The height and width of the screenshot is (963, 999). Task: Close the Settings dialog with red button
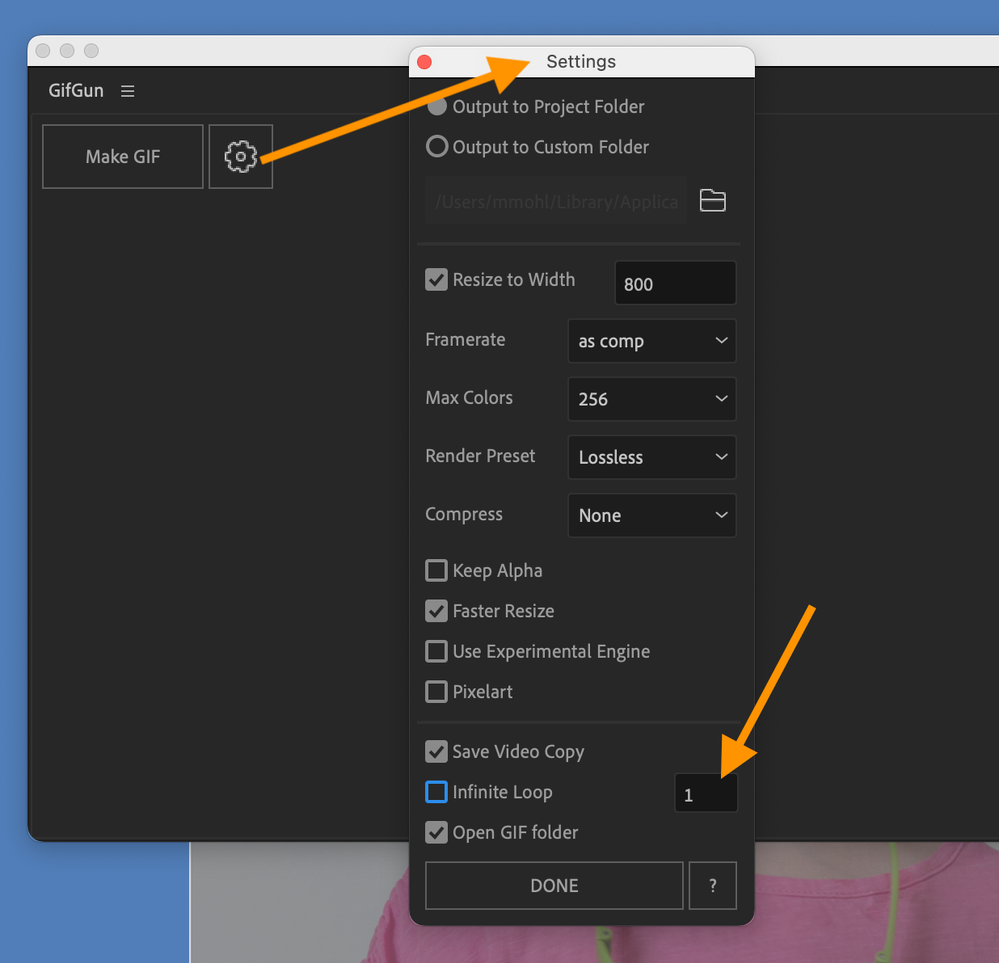(x=424, y=62)
